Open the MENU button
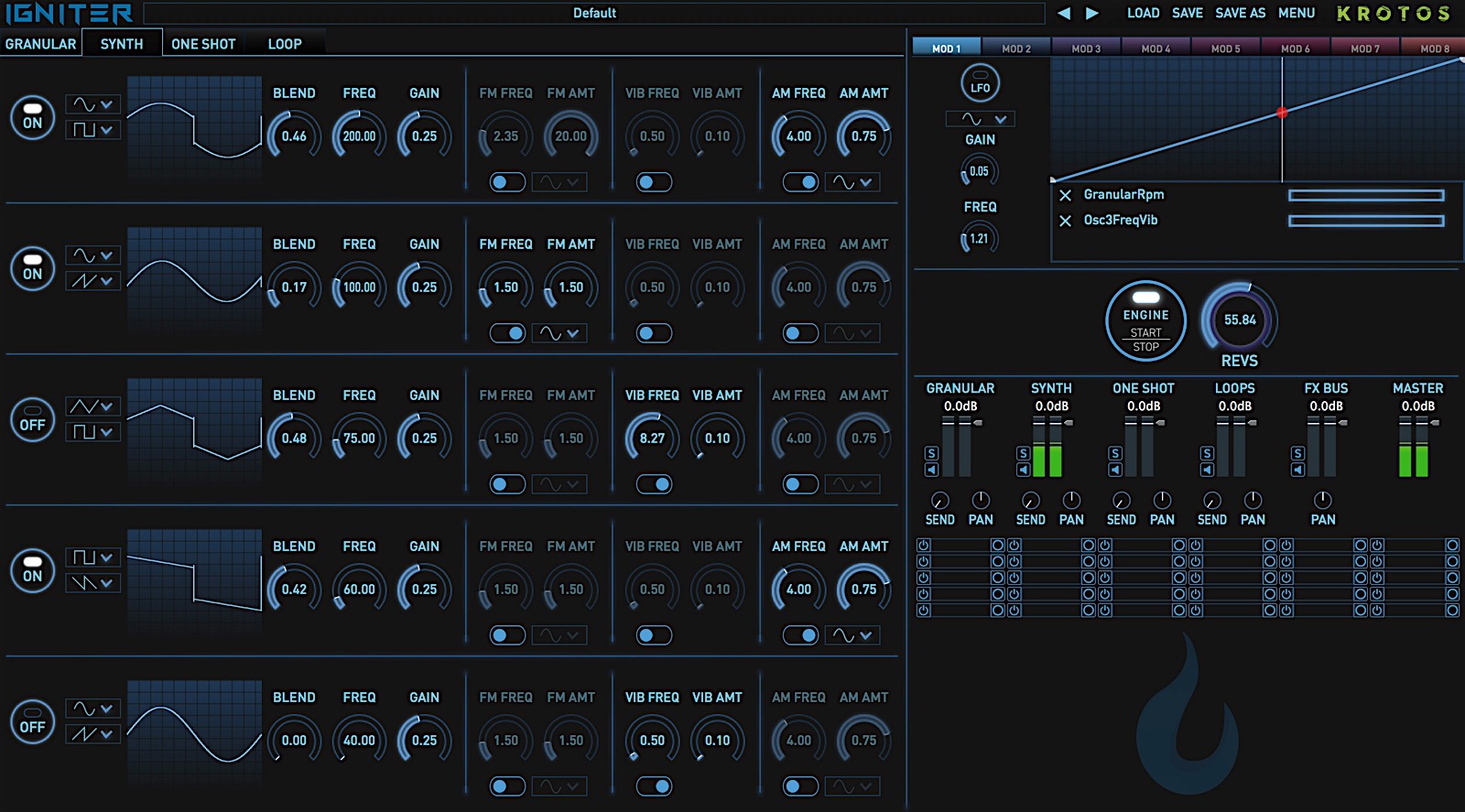Viewport: 1465px width, 812px height. click(1297, 13)
